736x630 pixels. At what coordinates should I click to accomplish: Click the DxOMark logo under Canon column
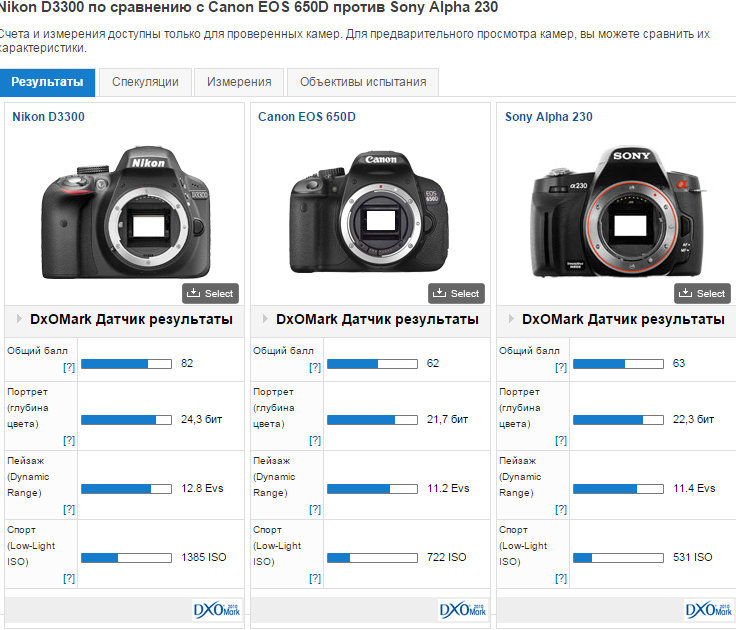pos(463,610)
